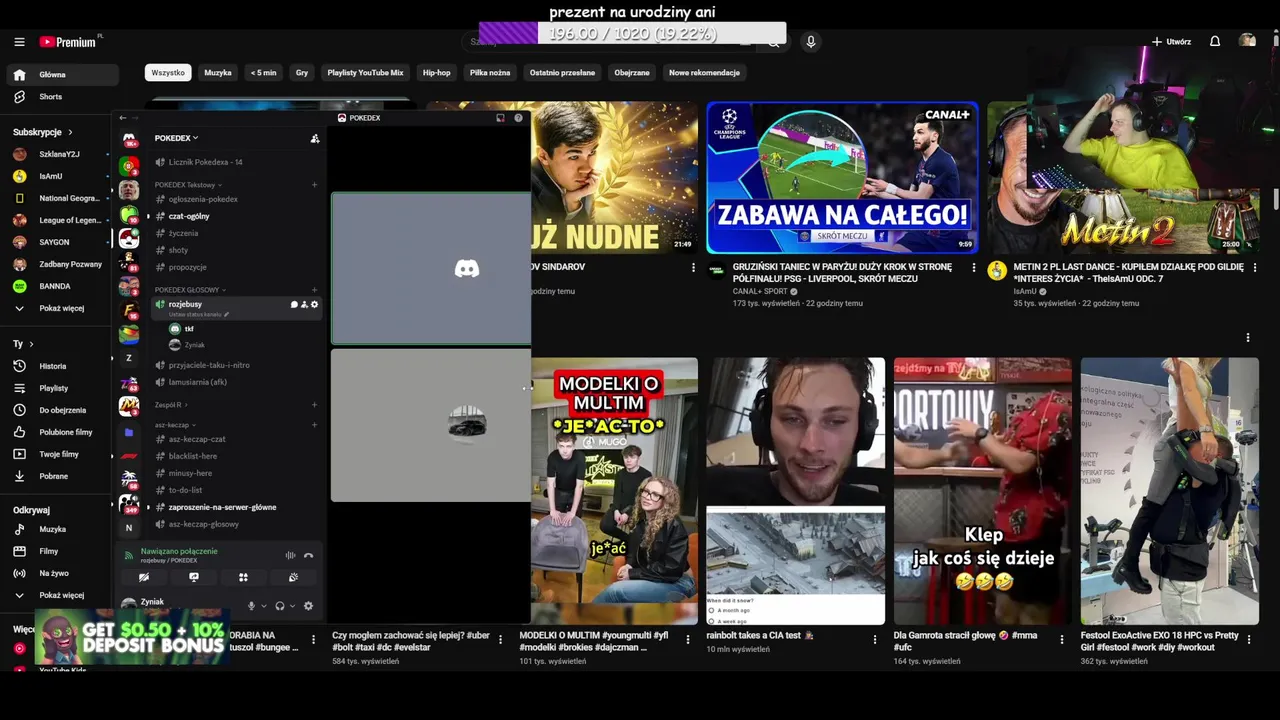This screenshot has height=720, width=1280.
Task: Open the rainbolt takes a CIA test short
Action: click(796, 491)
